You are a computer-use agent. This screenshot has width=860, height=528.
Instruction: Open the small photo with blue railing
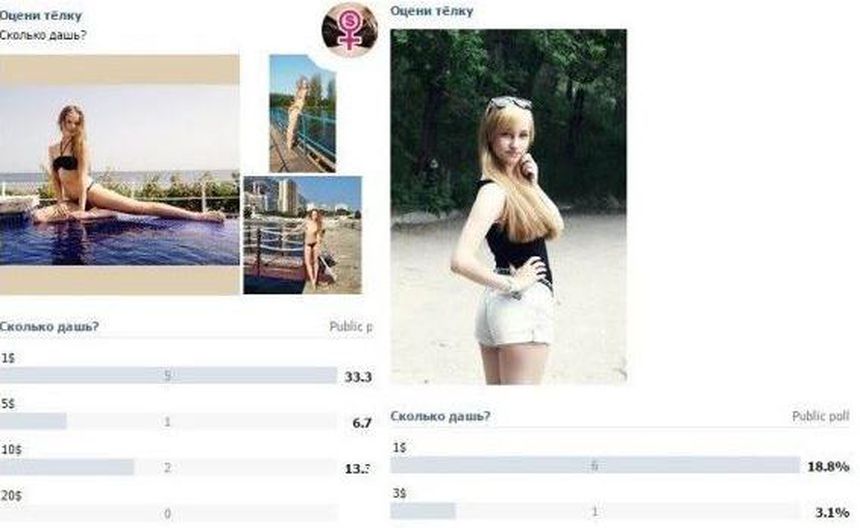point(302,113)
